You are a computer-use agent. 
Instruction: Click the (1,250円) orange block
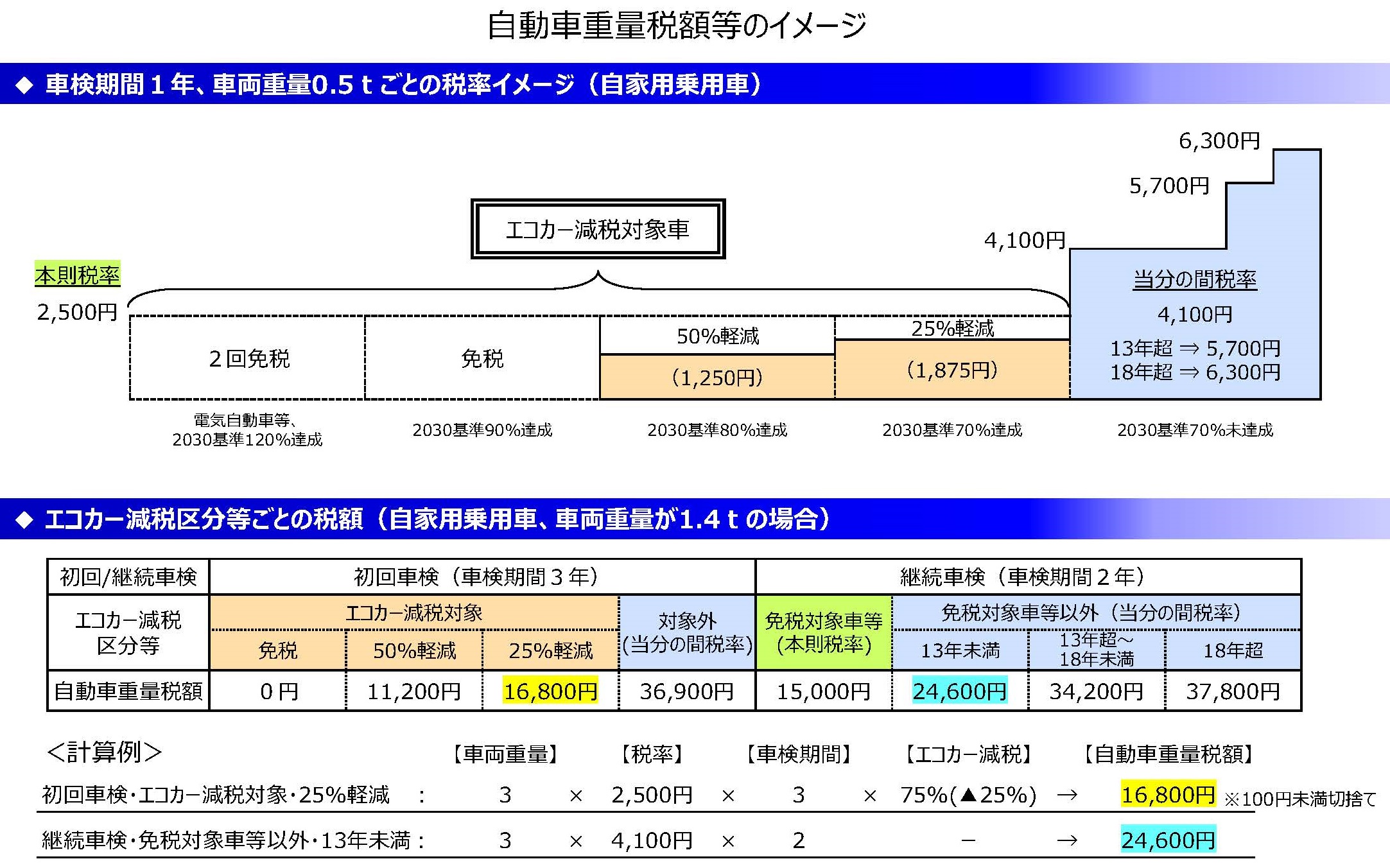717,377
